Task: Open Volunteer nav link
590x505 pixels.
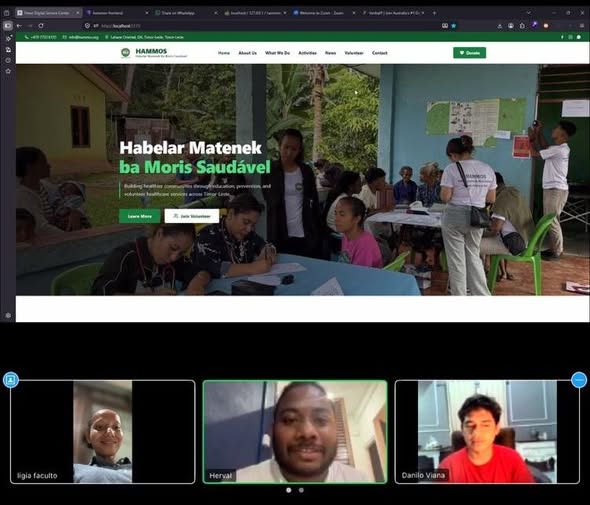Action: tap(354, 53)
